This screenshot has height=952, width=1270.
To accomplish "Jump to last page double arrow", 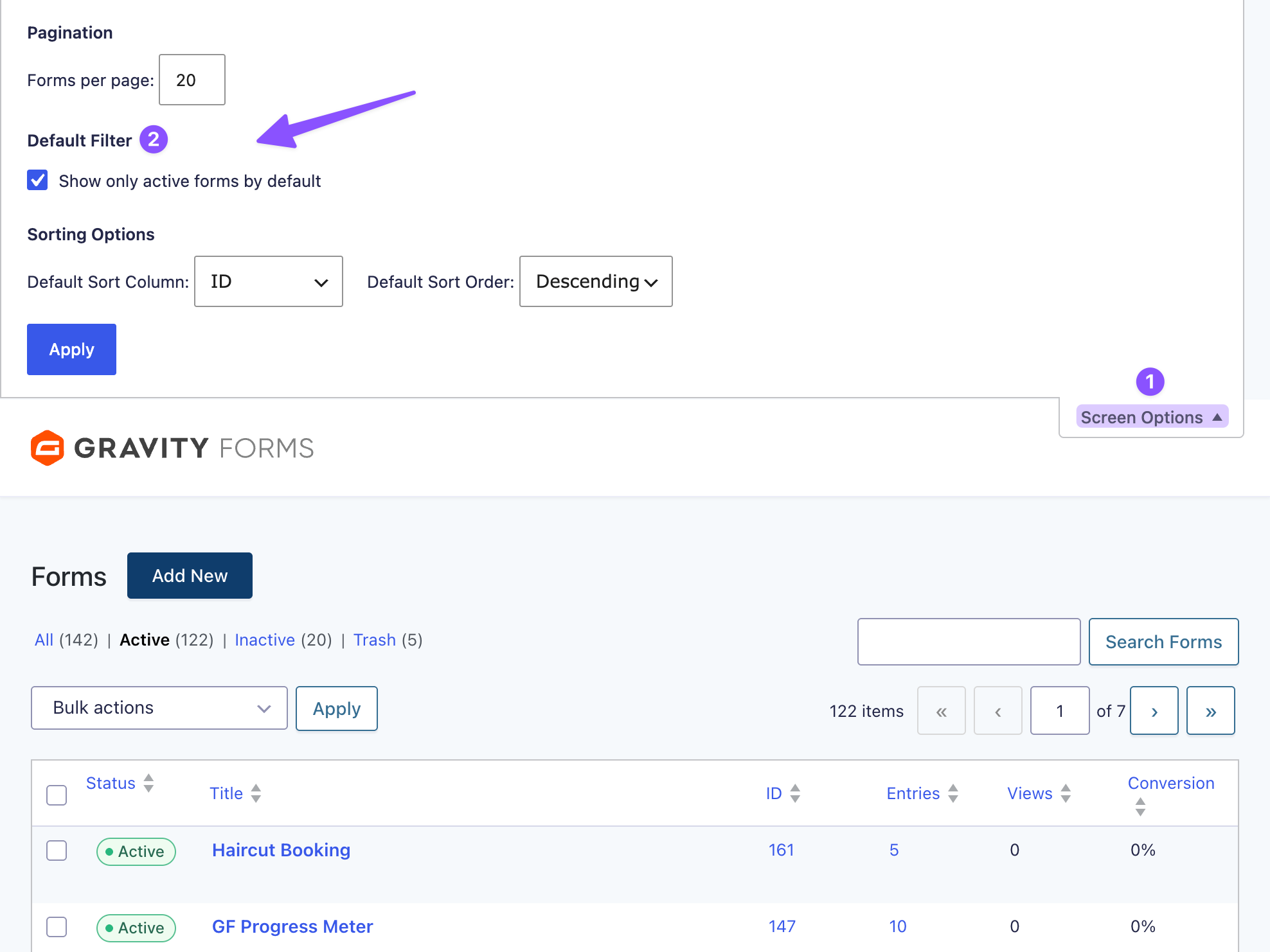I will (1210, 710).
